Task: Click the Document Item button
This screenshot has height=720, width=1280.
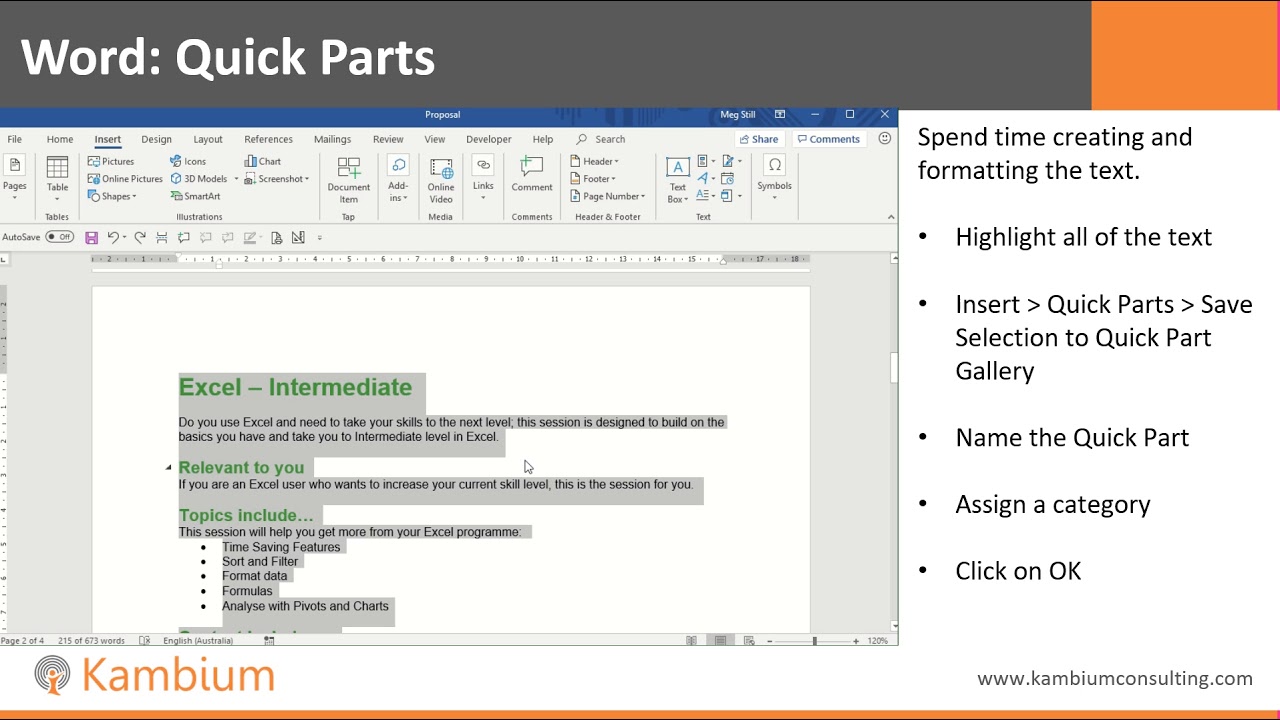Action: (x=349, y=180)
